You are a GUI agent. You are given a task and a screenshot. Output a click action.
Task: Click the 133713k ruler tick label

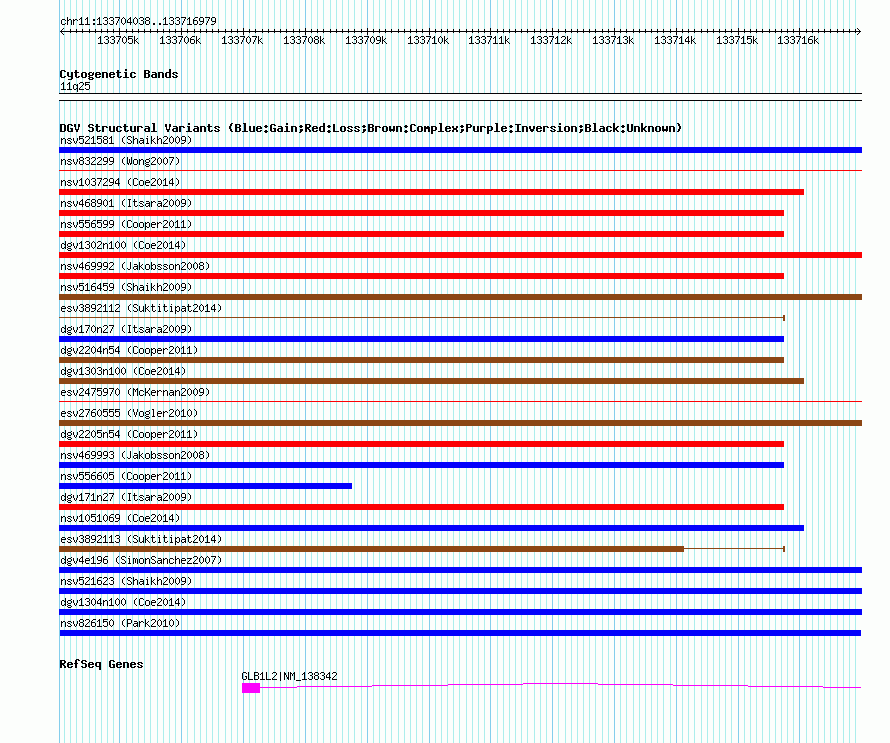(613, 40)
